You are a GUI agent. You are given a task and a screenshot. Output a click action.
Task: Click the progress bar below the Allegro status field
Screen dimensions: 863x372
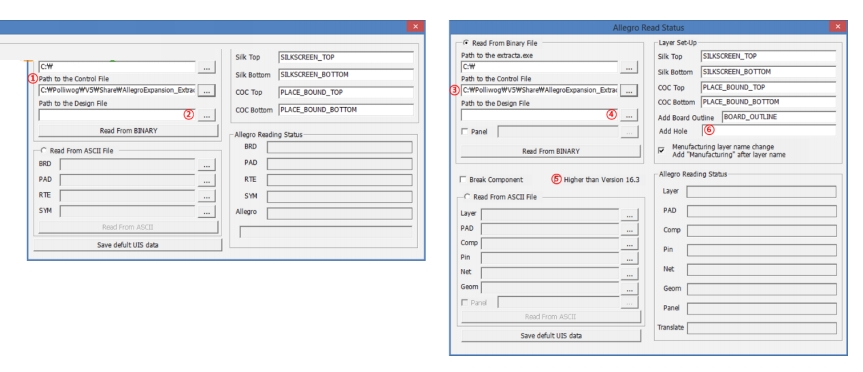tap(326, 232)
